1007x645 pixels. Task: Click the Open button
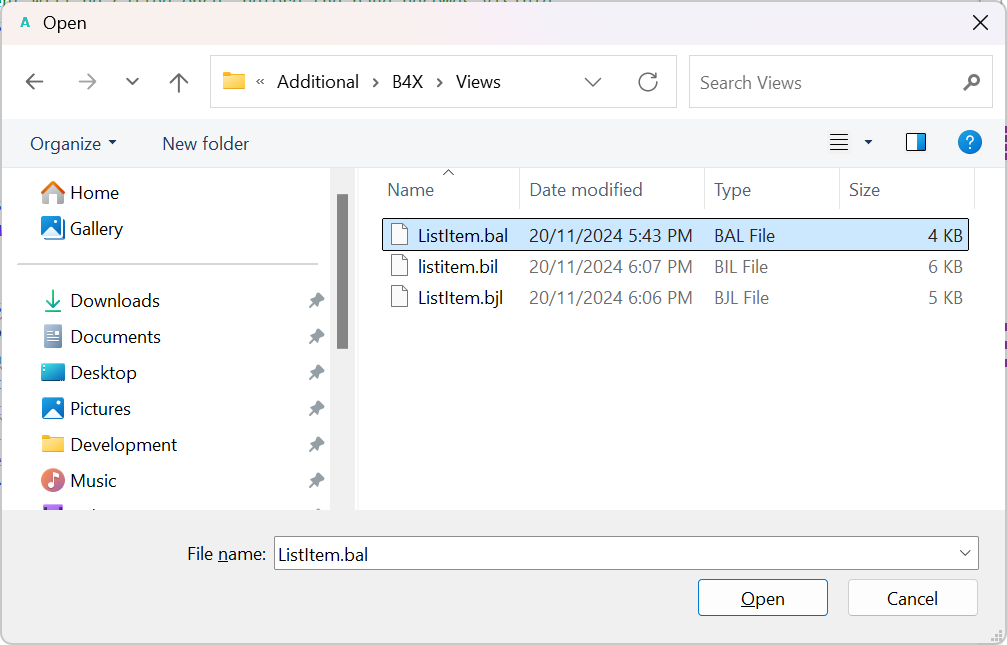click(x=762, y=598)
